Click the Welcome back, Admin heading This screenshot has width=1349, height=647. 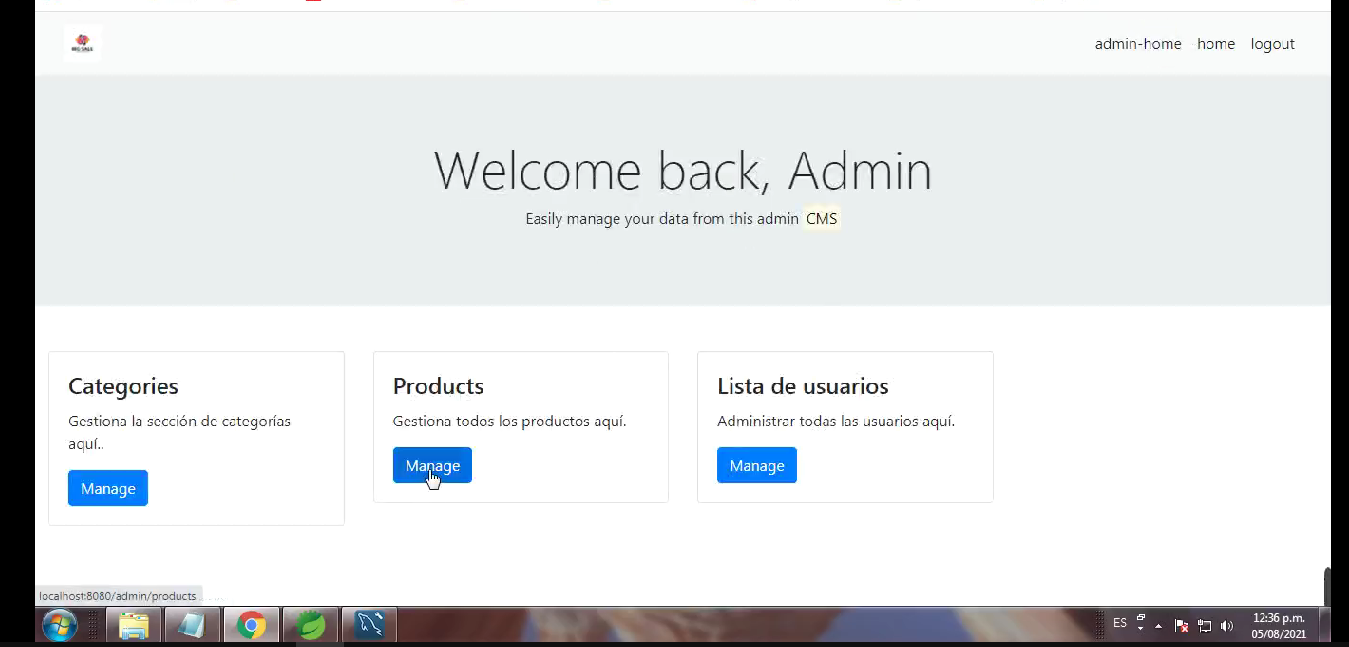[x=683, y=170]
